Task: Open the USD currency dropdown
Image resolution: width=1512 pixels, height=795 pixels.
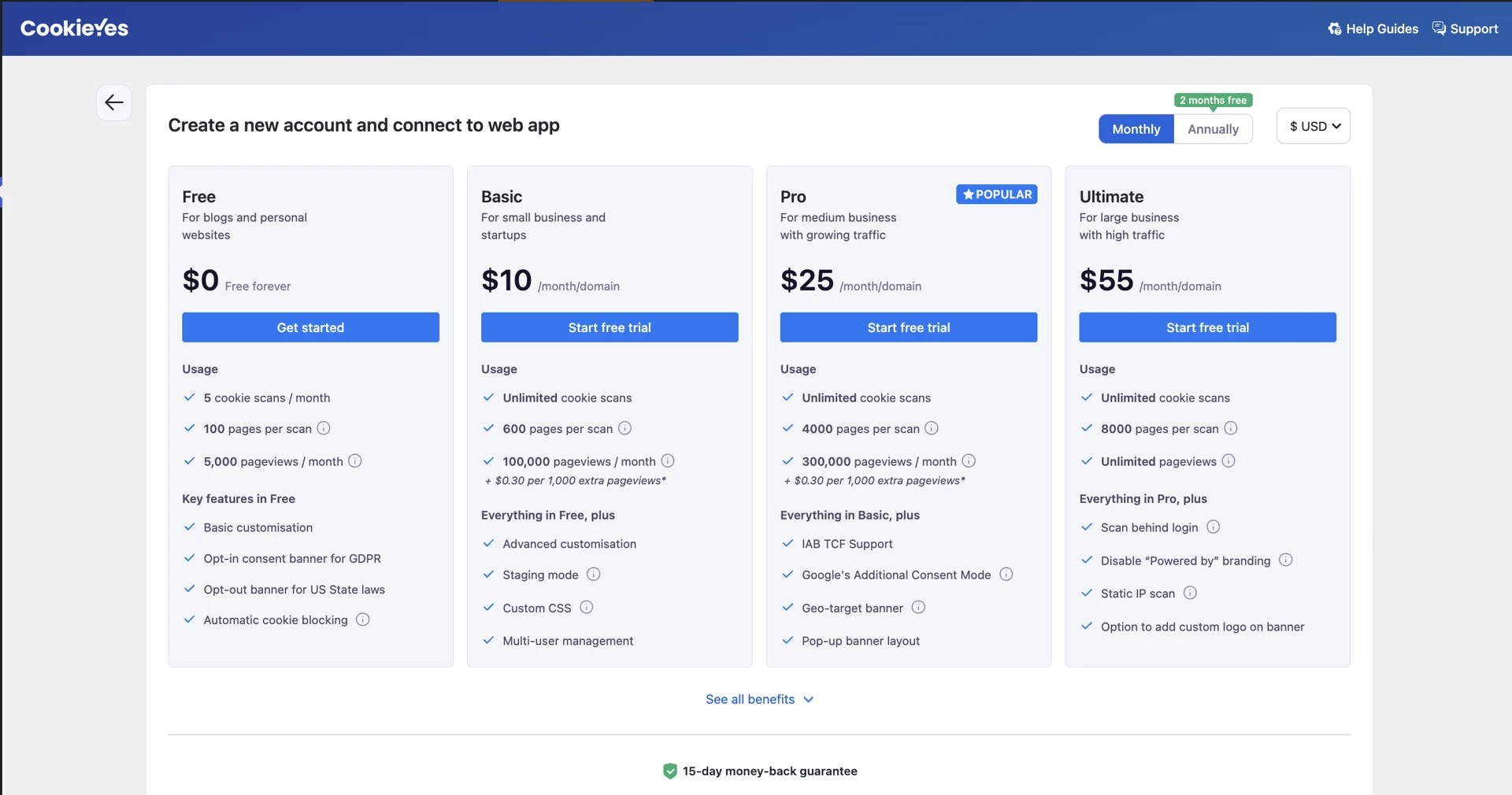Action: click(x=1314, y=126)
